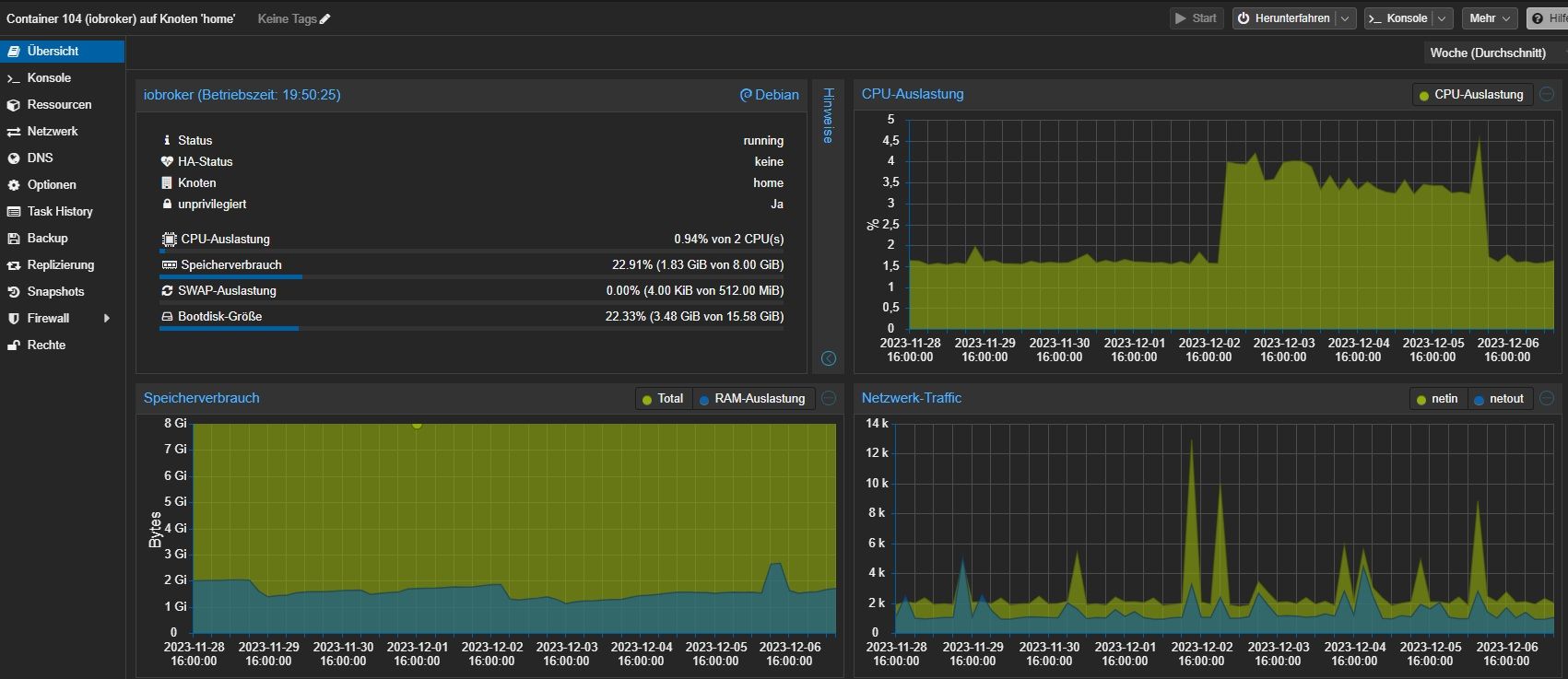The height and width of the screenshot is (679, 1568).
Task: Click the data point marker in Speicherverbrauch chart
Action: [417, 424]
